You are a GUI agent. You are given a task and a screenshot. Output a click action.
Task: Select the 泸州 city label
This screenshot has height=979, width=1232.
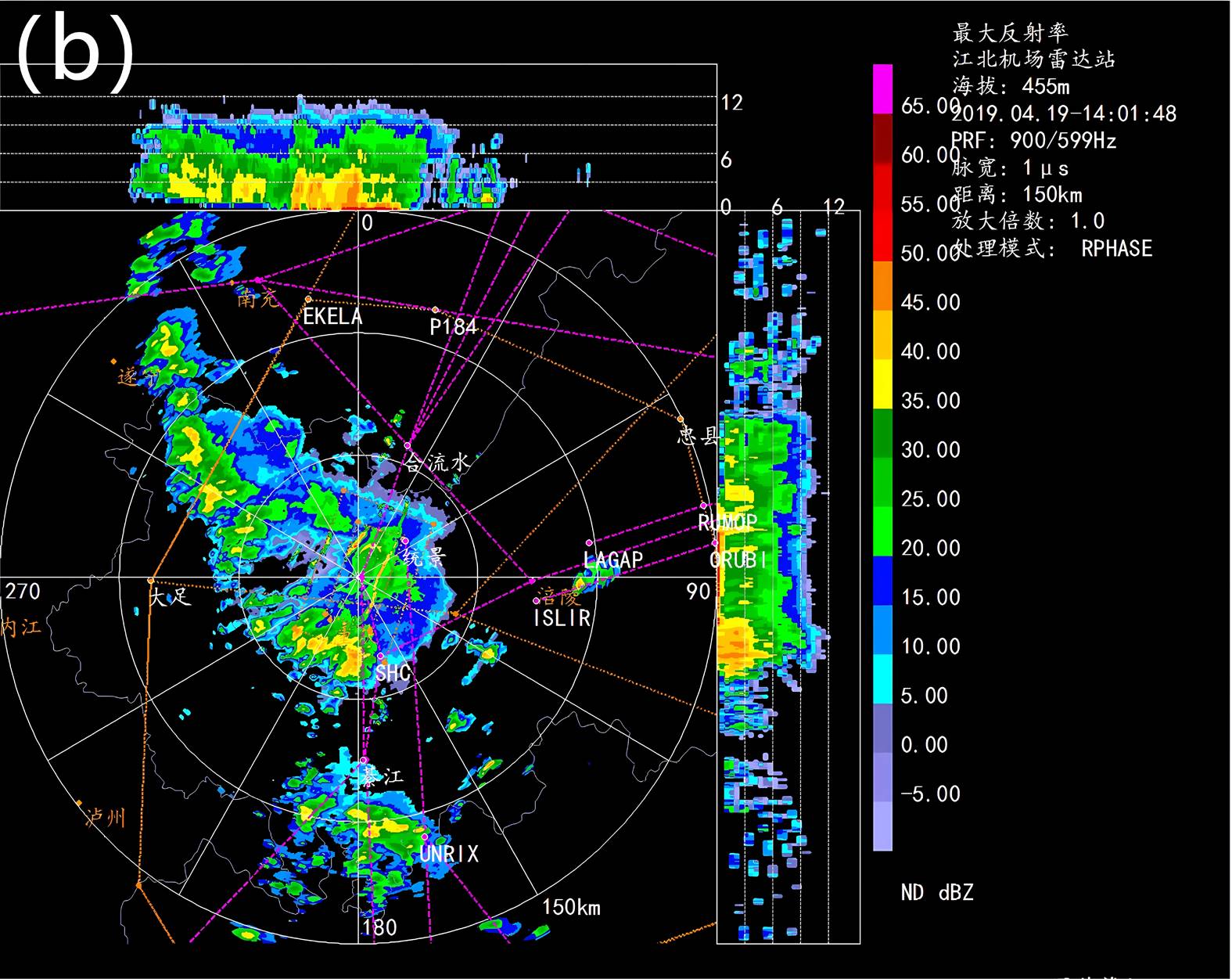tap(105, 819)
